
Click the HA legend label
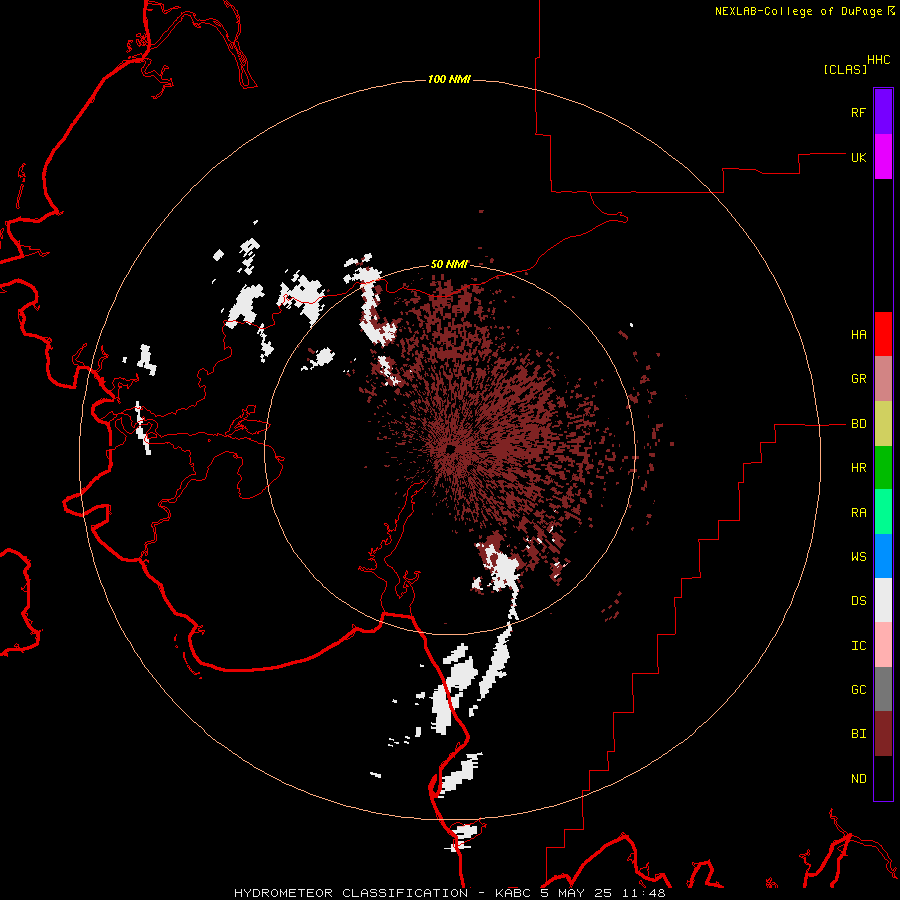(858, 334)
